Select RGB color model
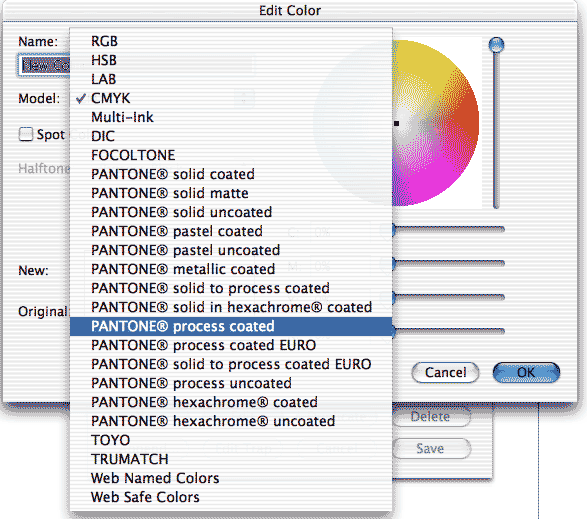Screen dimensions: 587x519 click(231, 41)
